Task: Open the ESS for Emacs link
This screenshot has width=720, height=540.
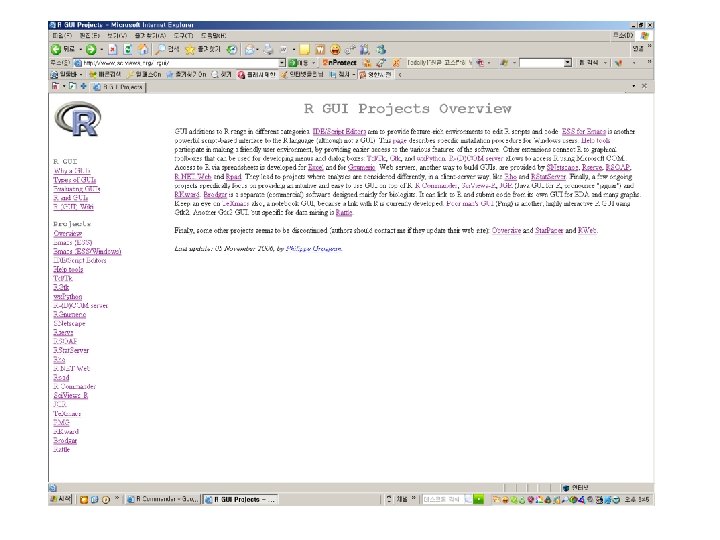Action: tap(584, 131)
